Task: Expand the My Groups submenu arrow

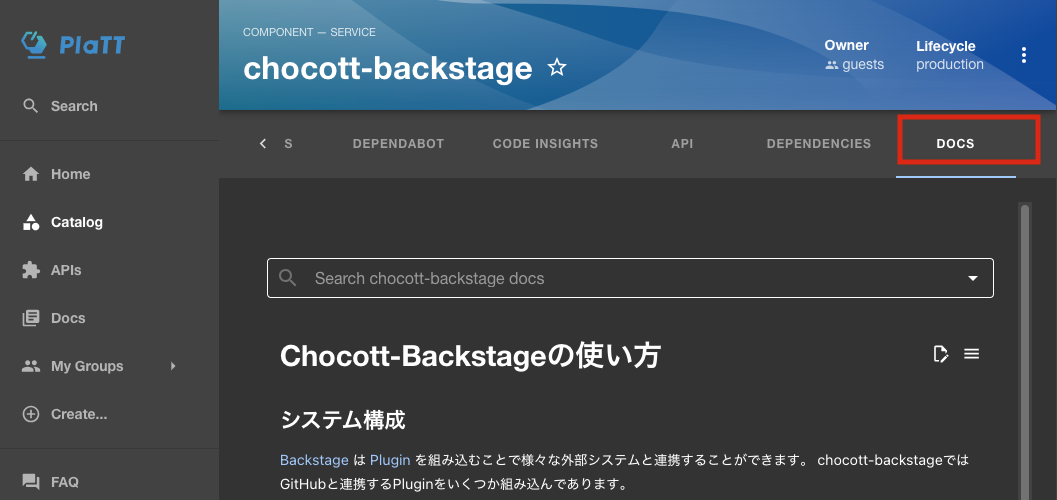Action: tap(173, 366)
